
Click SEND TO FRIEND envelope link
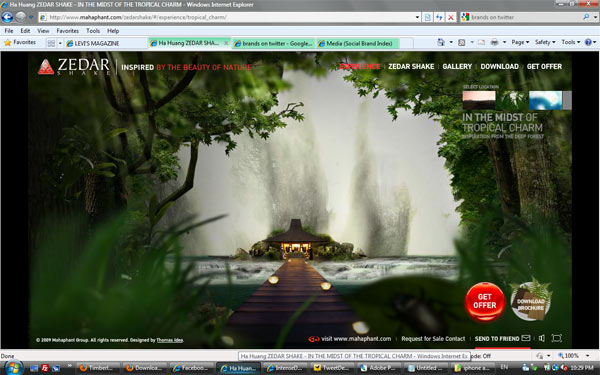[502, 339]
